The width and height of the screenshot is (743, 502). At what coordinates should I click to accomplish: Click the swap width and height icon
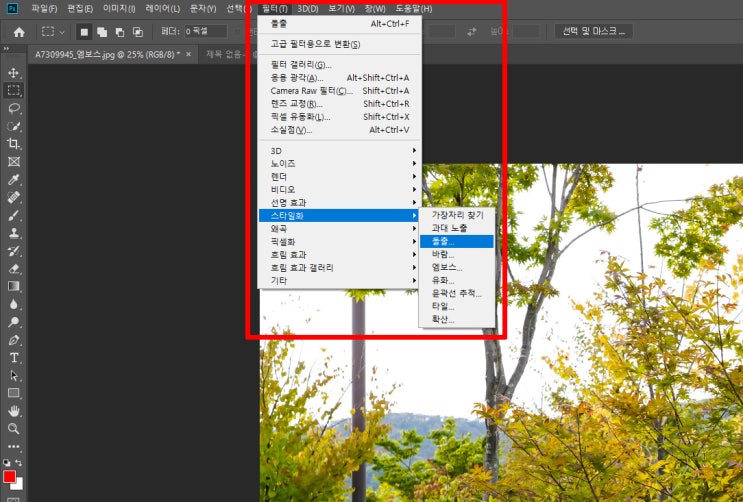[471, 32]
